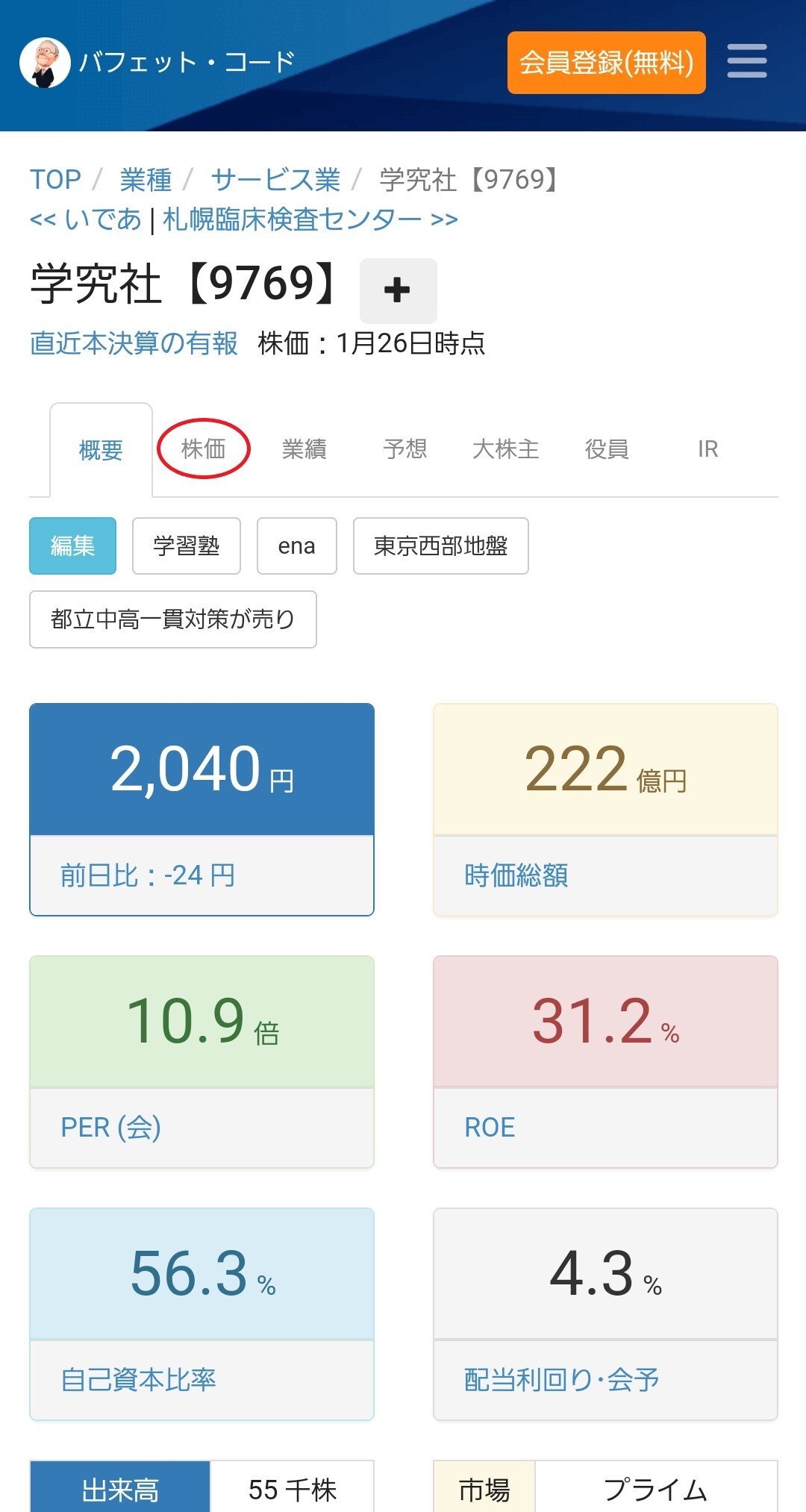Click the 4.3 % dividend yield value
The width and height of the screenshot is (806, 1512).
tap(605, 1274)
